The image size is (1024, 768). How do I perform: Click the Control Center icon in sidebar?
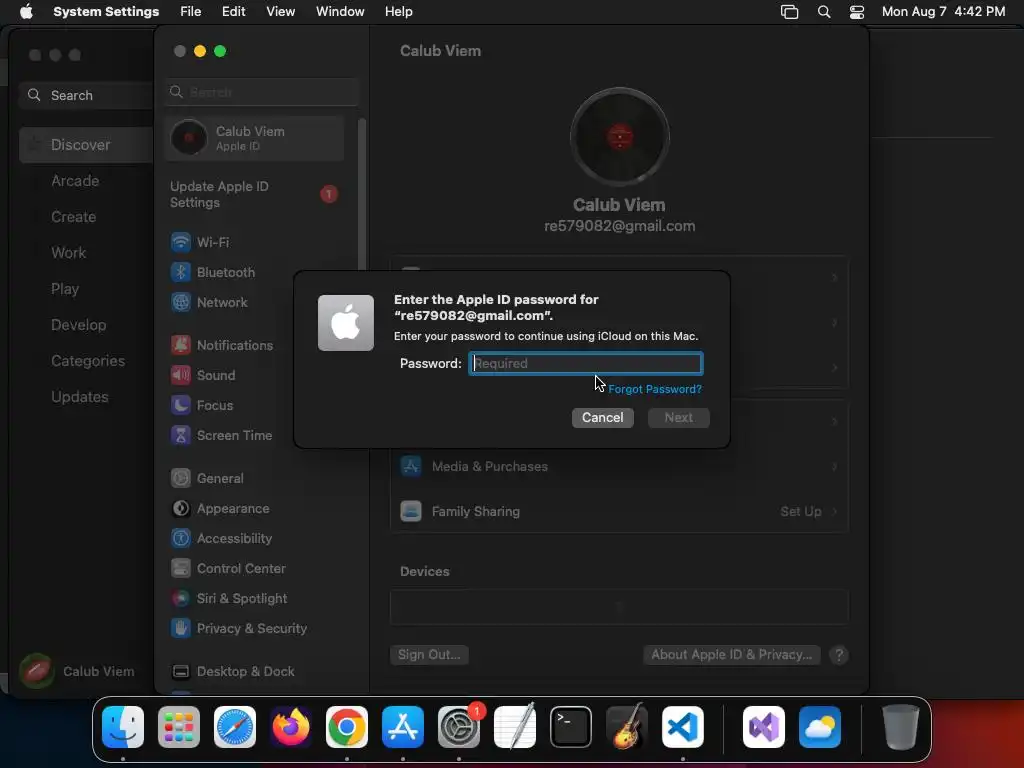pyautogui.click(x=180, y=568)
